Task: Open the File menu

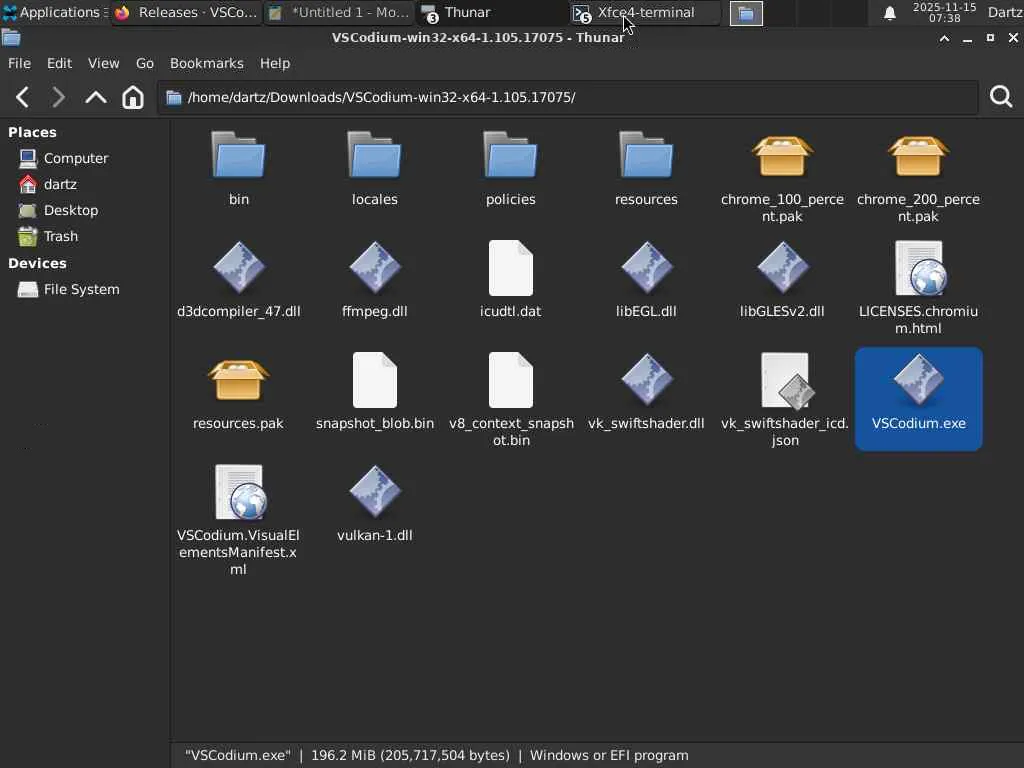Action: pos(20,63)
